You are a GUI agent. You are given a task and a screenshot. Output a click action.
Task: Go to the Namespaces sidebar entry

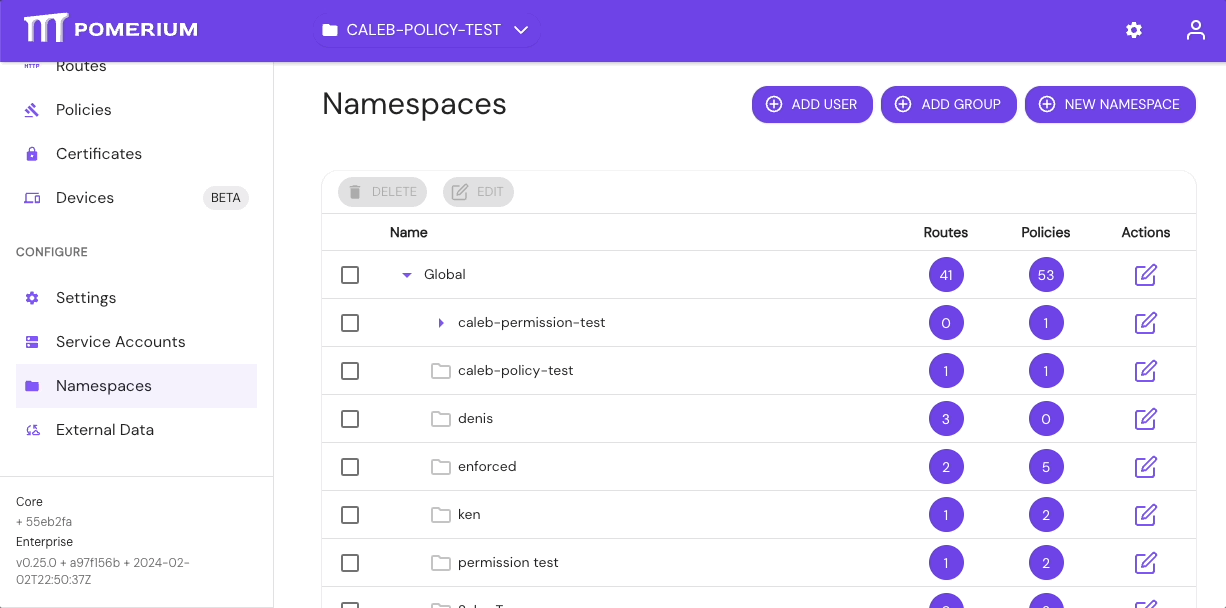tap(103, 385)
